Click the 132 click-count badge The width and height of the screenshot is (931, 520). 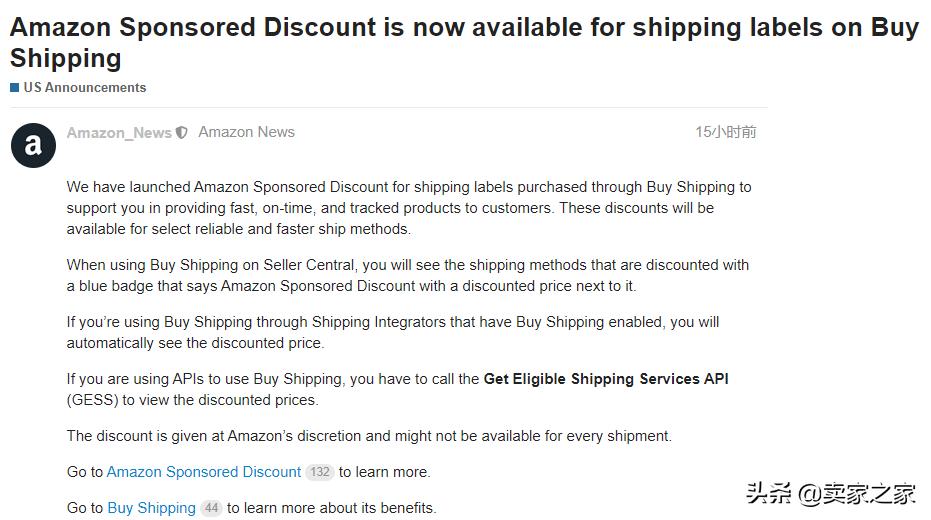click(319, 472)
